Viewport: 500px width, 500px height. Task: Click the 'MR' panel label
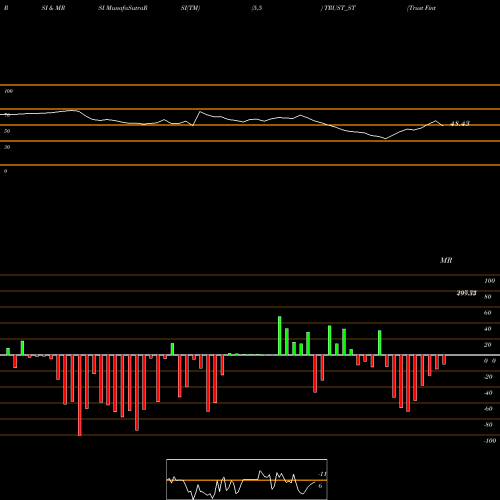(446, 260)
